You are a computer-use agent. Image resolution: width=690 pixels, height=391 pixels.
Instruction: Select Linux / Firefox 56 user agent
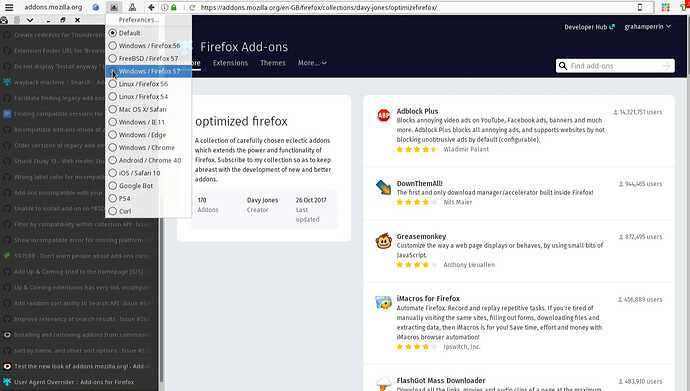coord(148,84)
